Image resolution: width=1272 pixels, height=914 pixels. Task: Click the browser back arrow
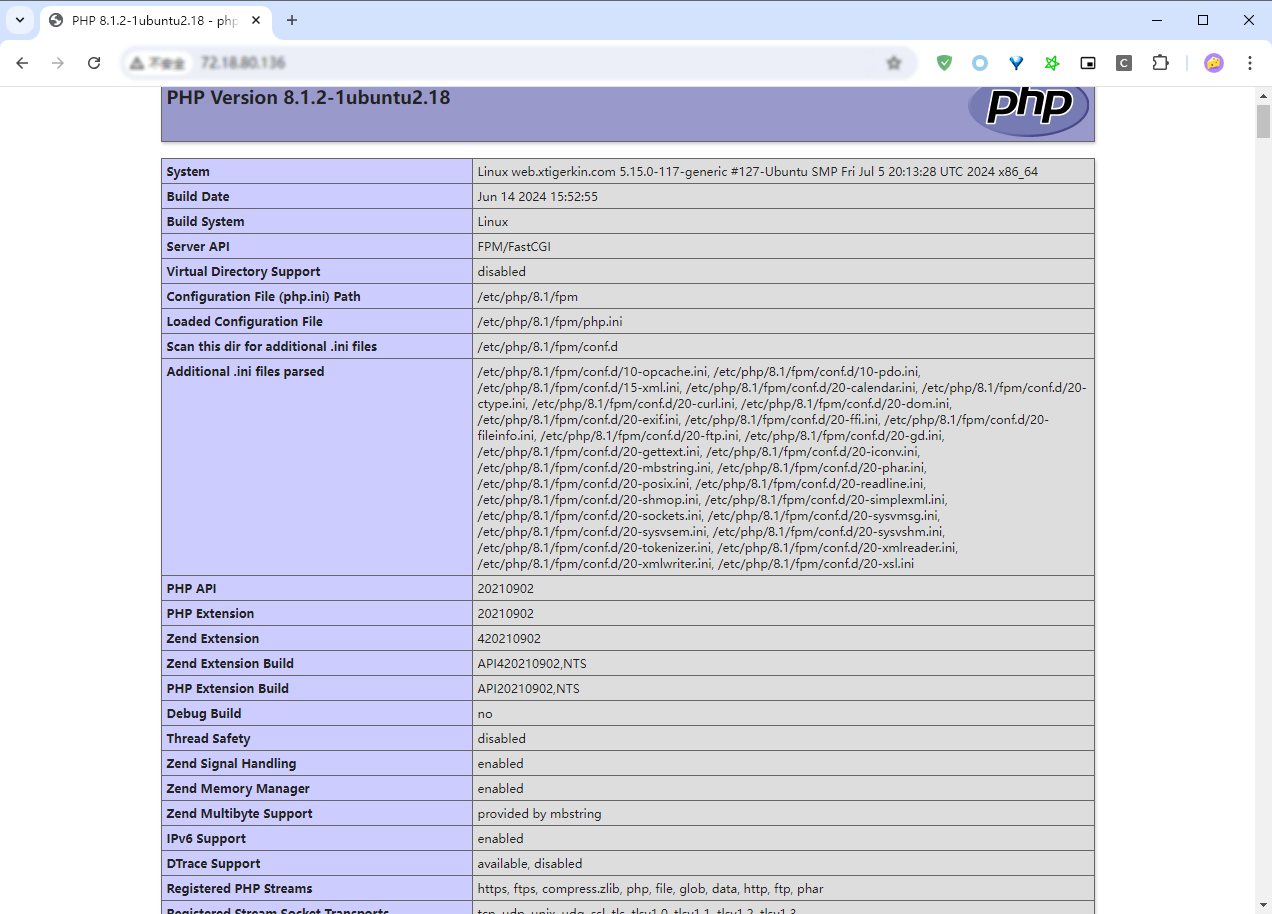[x=22, y=63]
